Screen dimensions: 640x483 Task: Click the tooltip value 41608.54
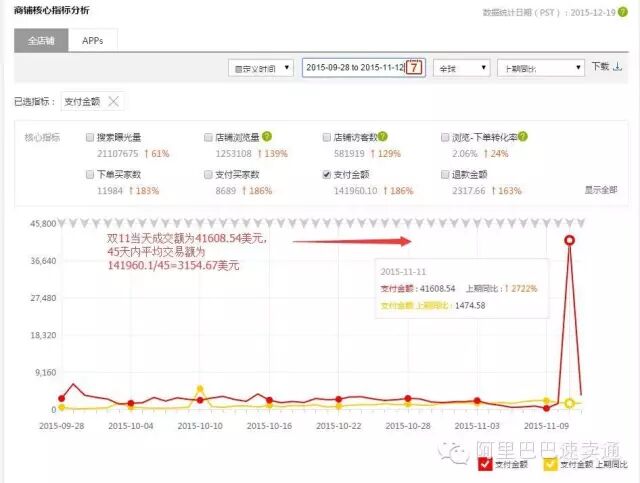pos(438,289)
